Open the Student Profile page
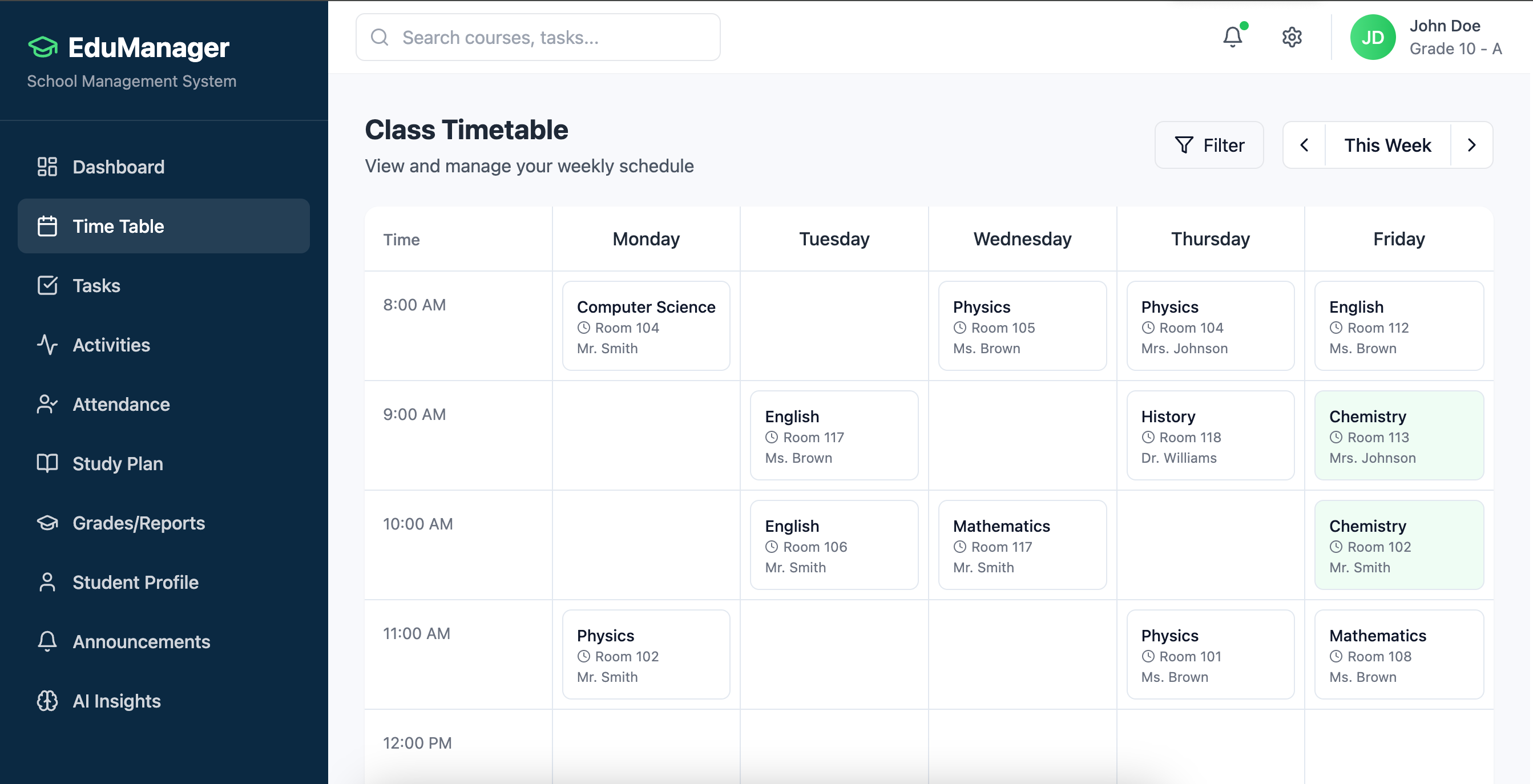 135,583
